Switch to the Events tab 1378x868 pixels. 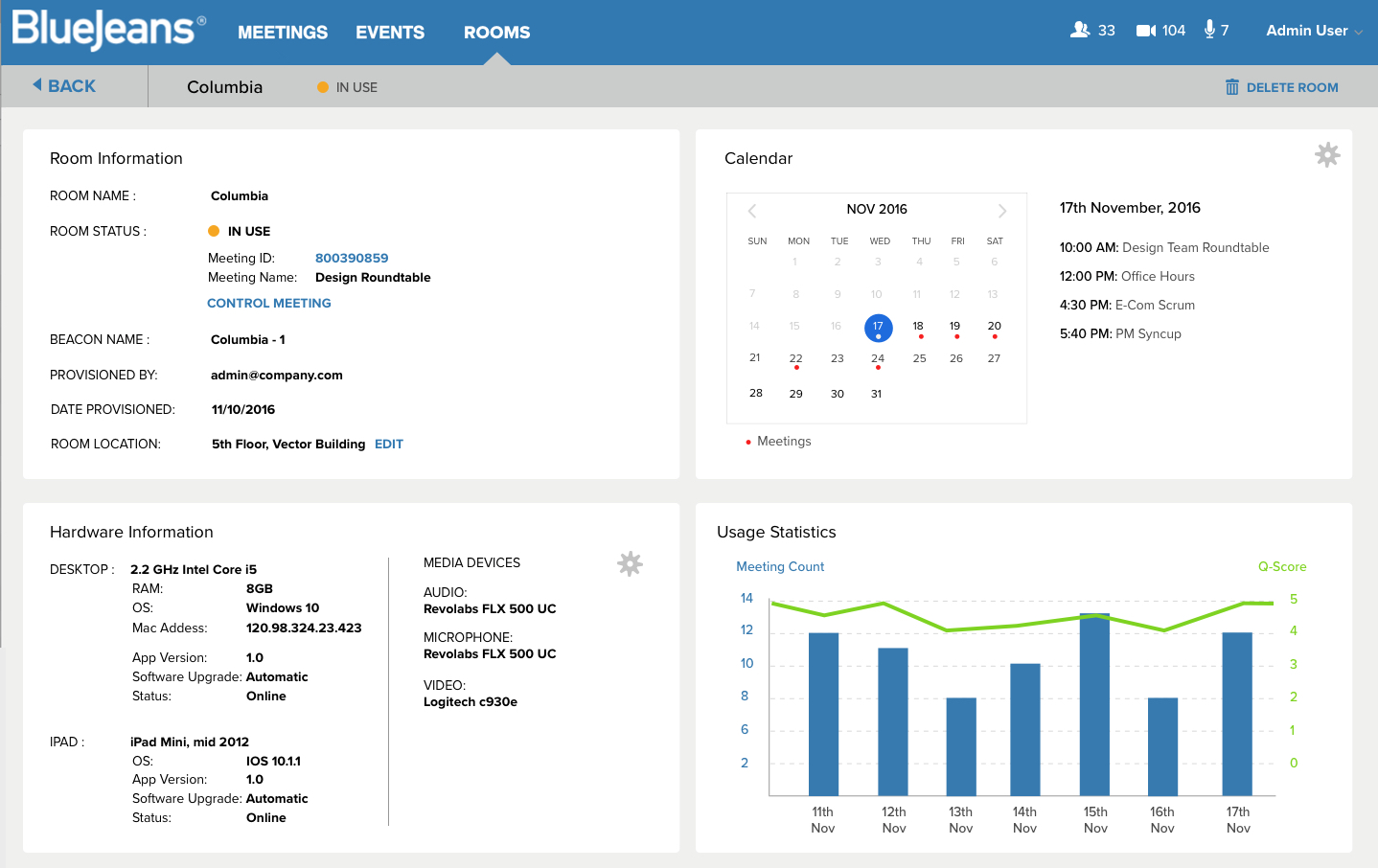coord(390,33)
